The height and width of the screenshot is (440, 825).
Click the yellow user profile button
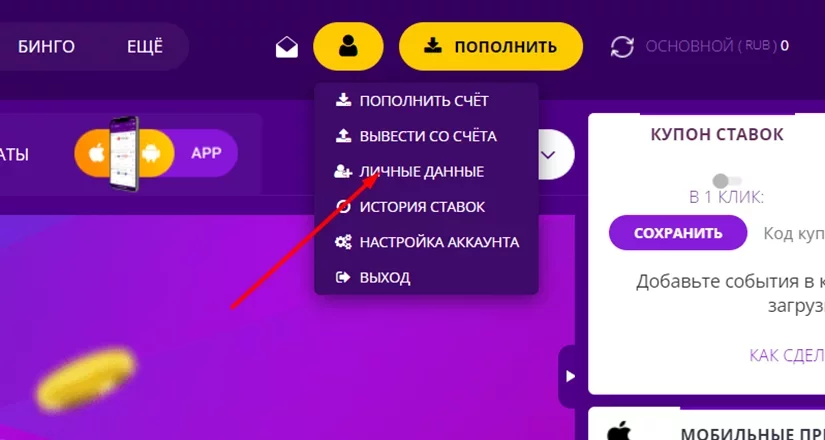[x=348, y=46]
